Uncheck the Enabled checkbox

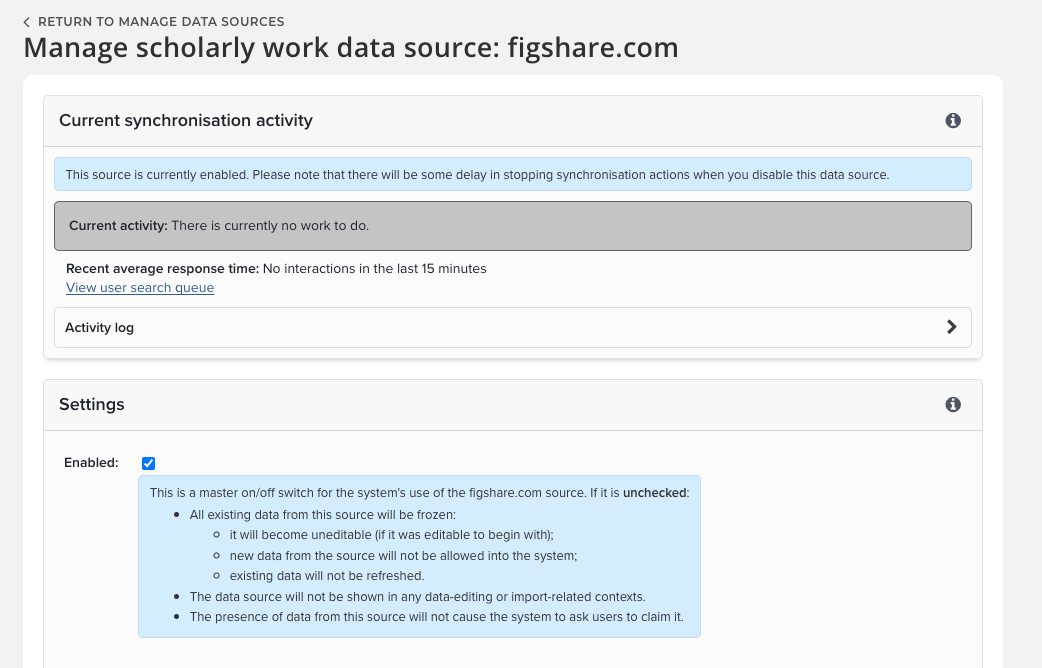pos(149,463)
